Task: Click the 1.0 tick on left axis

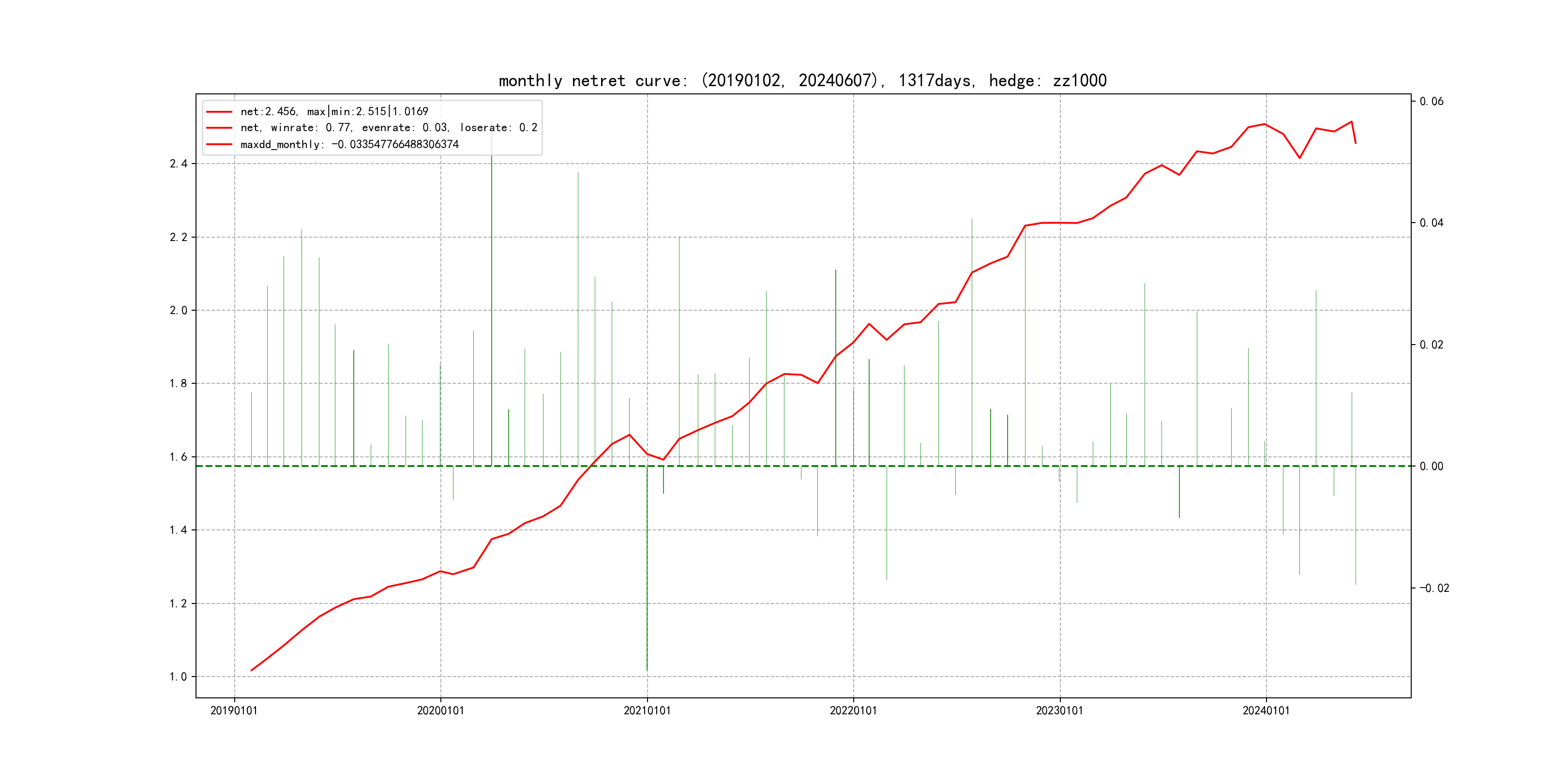Action: (179, 677)
